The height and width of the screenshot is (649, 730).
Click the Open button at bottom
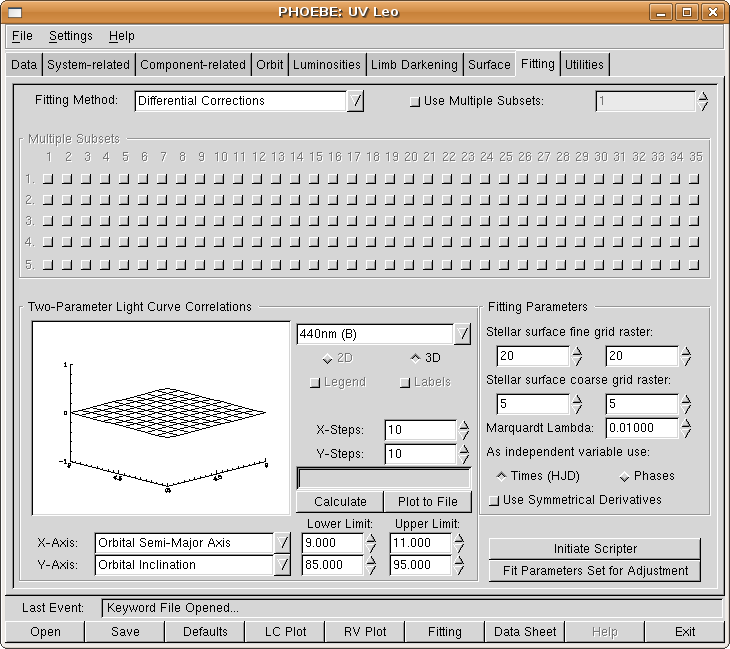(45, 632)
